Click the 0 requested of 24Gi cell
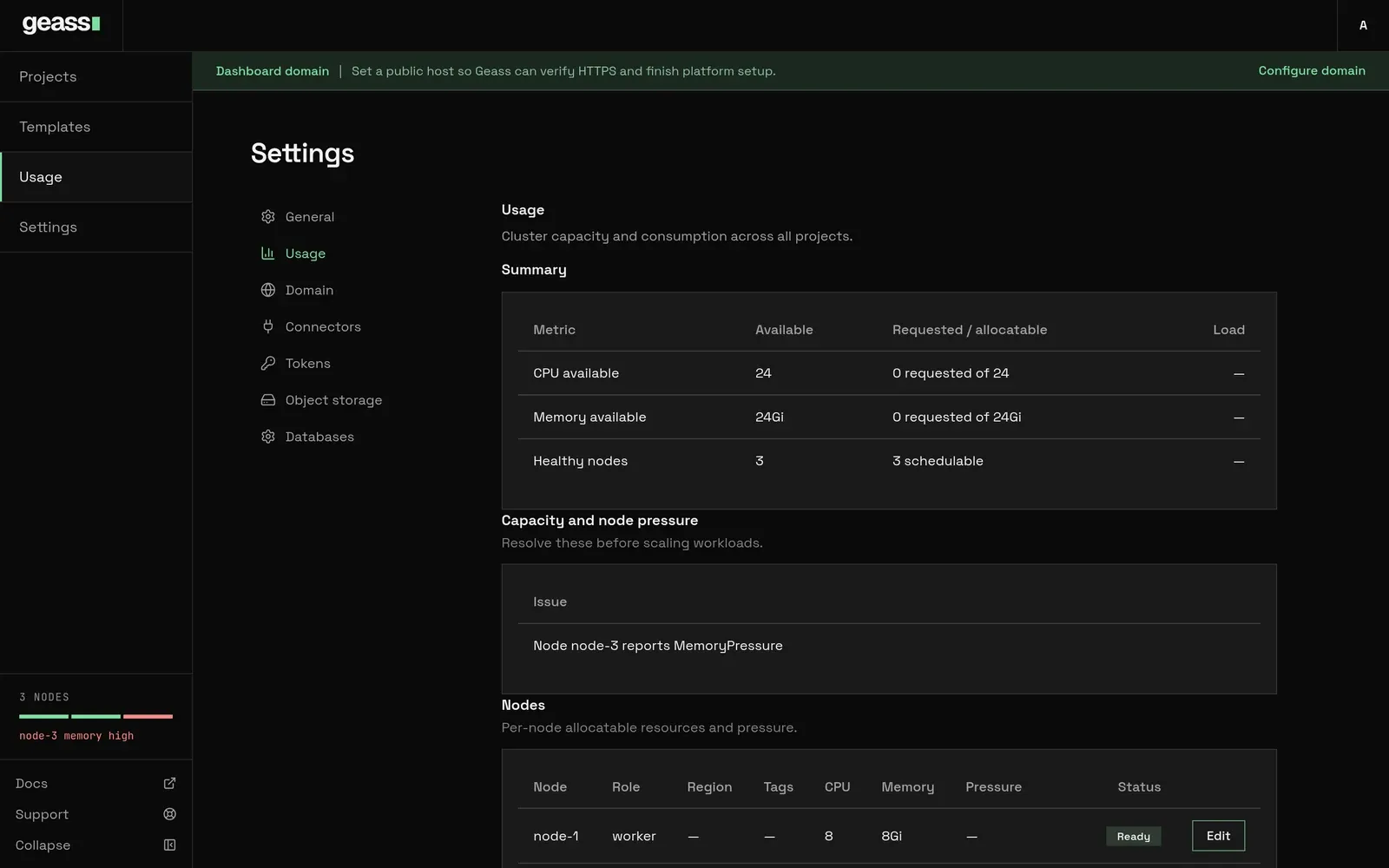The width and height of the screenshot is (1389, 868). tap(957, 418)
